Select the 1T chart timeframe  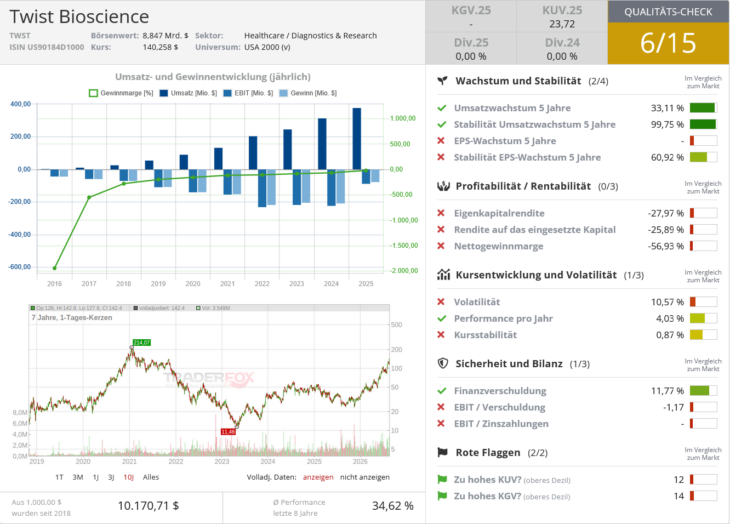click(59, 477)
